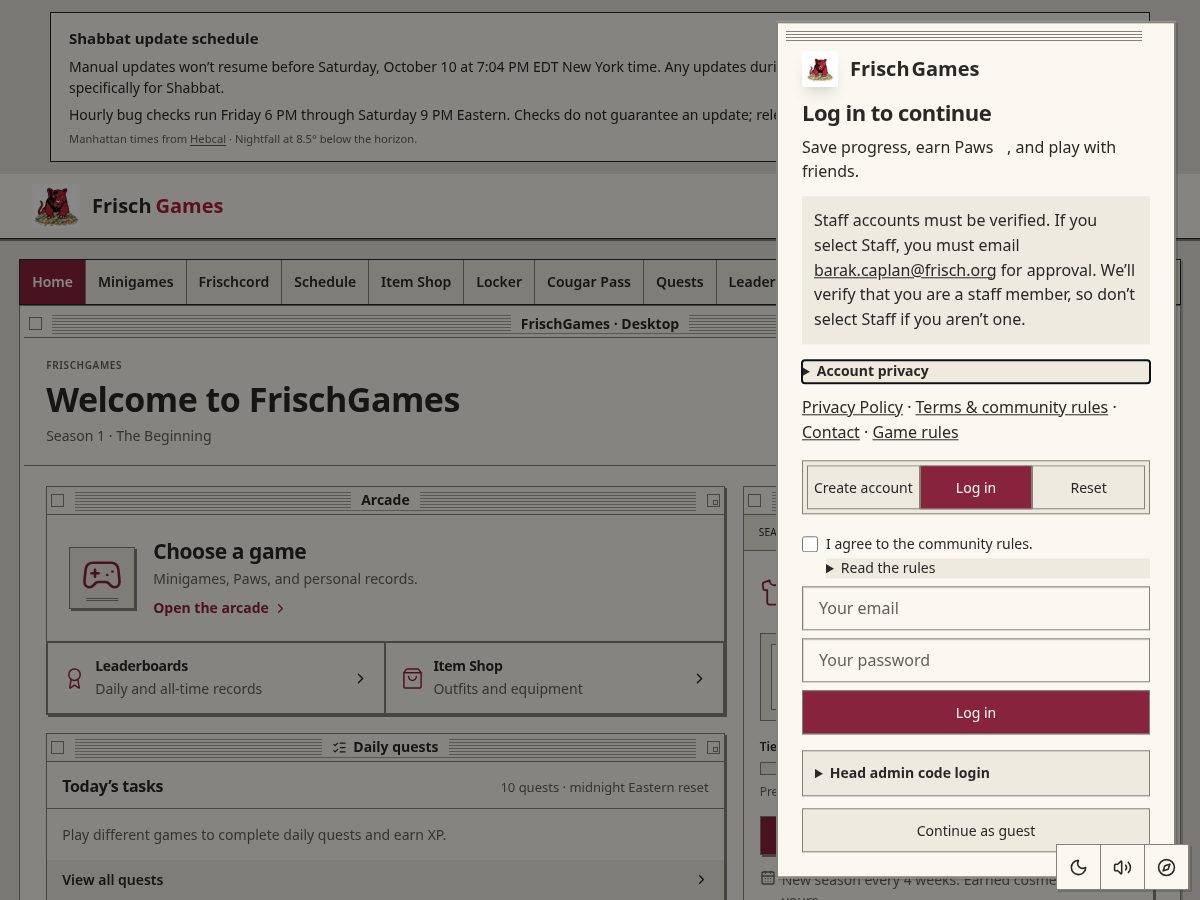Viewport: 1200px width, 900px height.
Task: Open the Home nav tab
Action: pyautogui.click(x=52, y=282)
